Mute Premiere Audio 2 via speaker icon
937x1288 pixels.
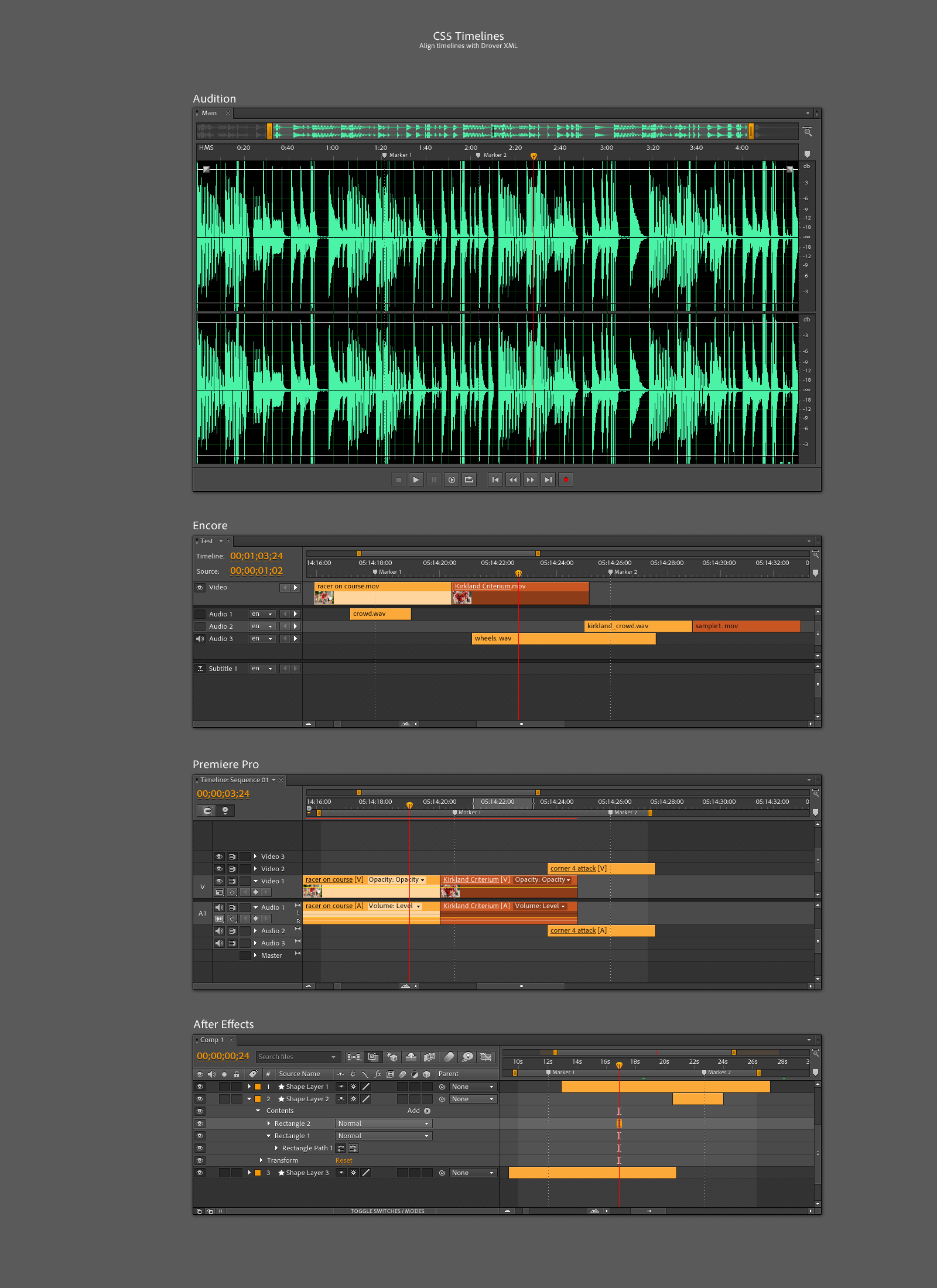219,931
